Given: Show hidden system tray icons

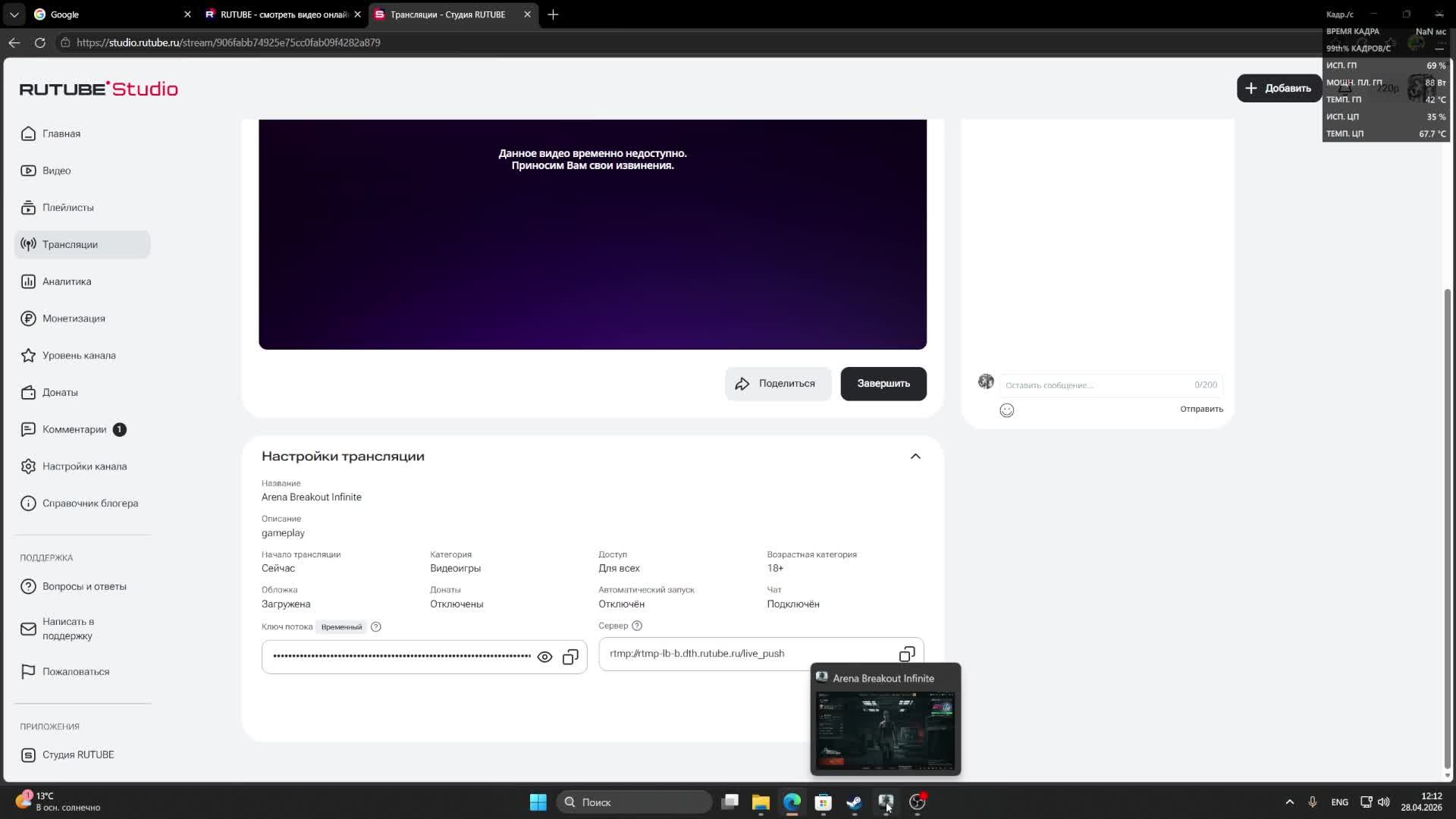Looking at the screenshot, I should [1289, 802].
